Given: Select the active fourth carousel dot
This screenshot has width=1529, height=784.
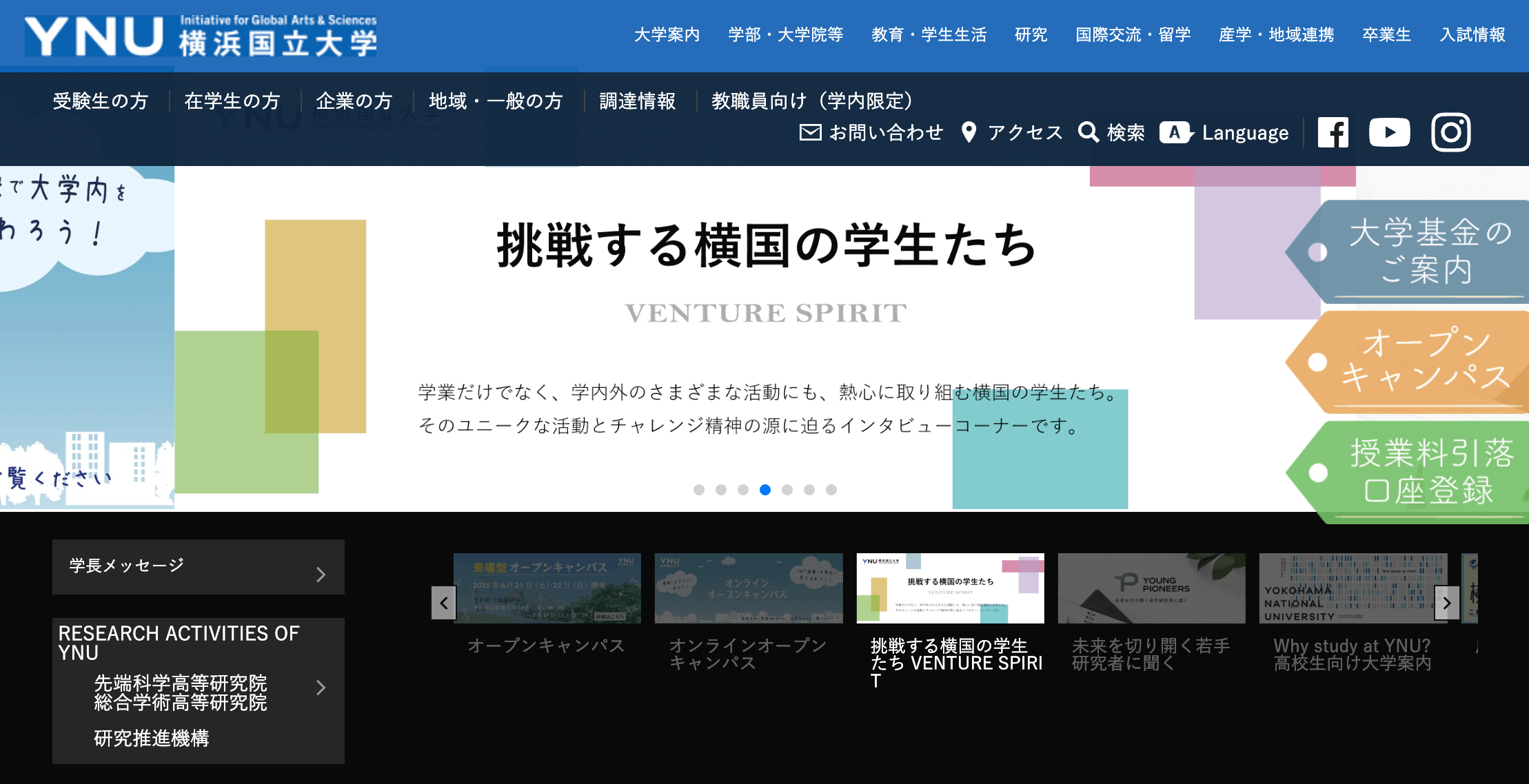Looking at the screenshot, I should [x=765, y=490].
